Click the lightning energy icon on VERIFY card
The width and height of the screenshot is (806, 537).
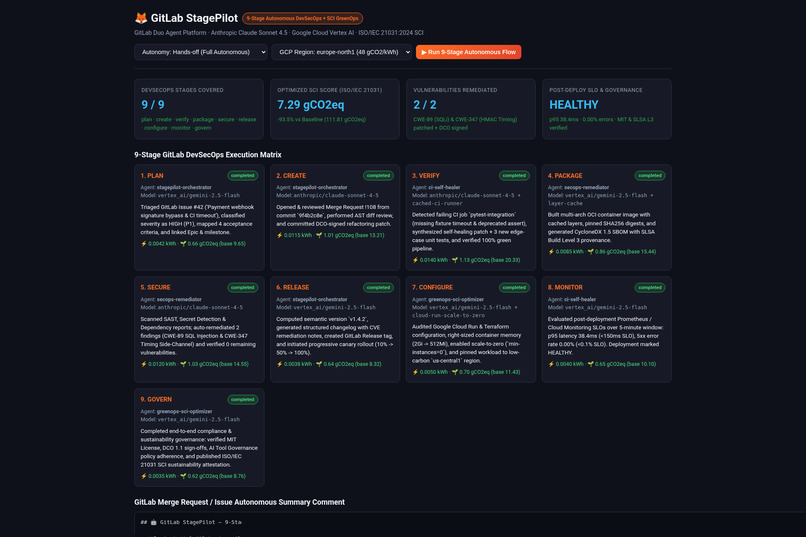click(415, 260)
